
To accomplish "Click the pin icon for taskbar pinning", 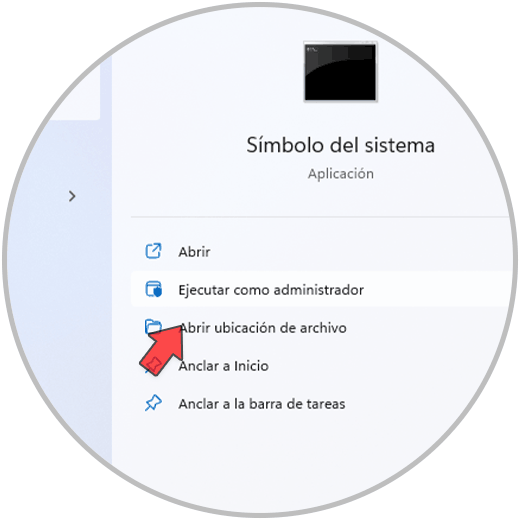I will click(153, 403).
